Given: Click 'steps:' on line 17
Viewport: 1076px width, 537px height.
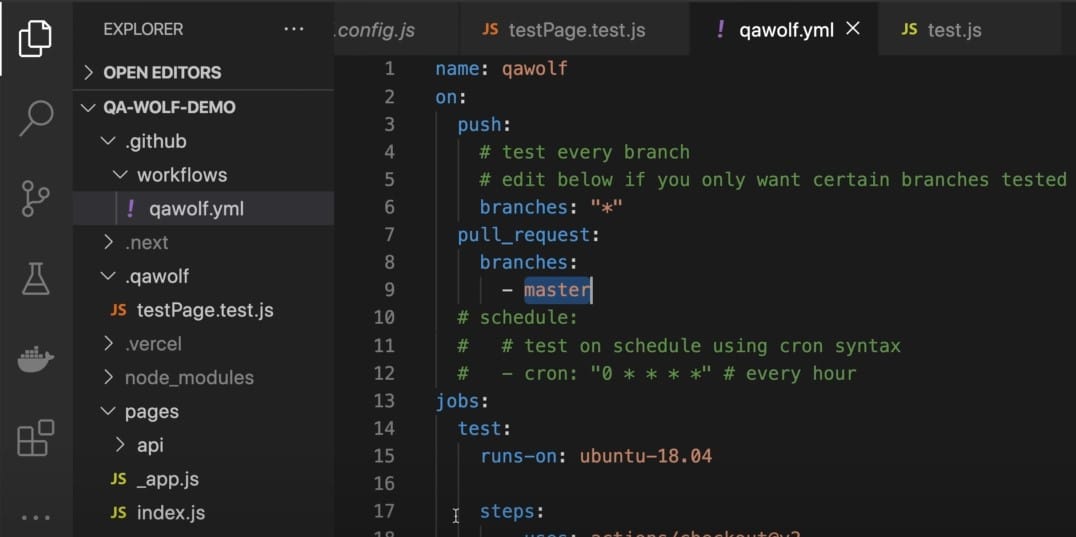Looking at the screenshot, I should (x=512, y=512).
